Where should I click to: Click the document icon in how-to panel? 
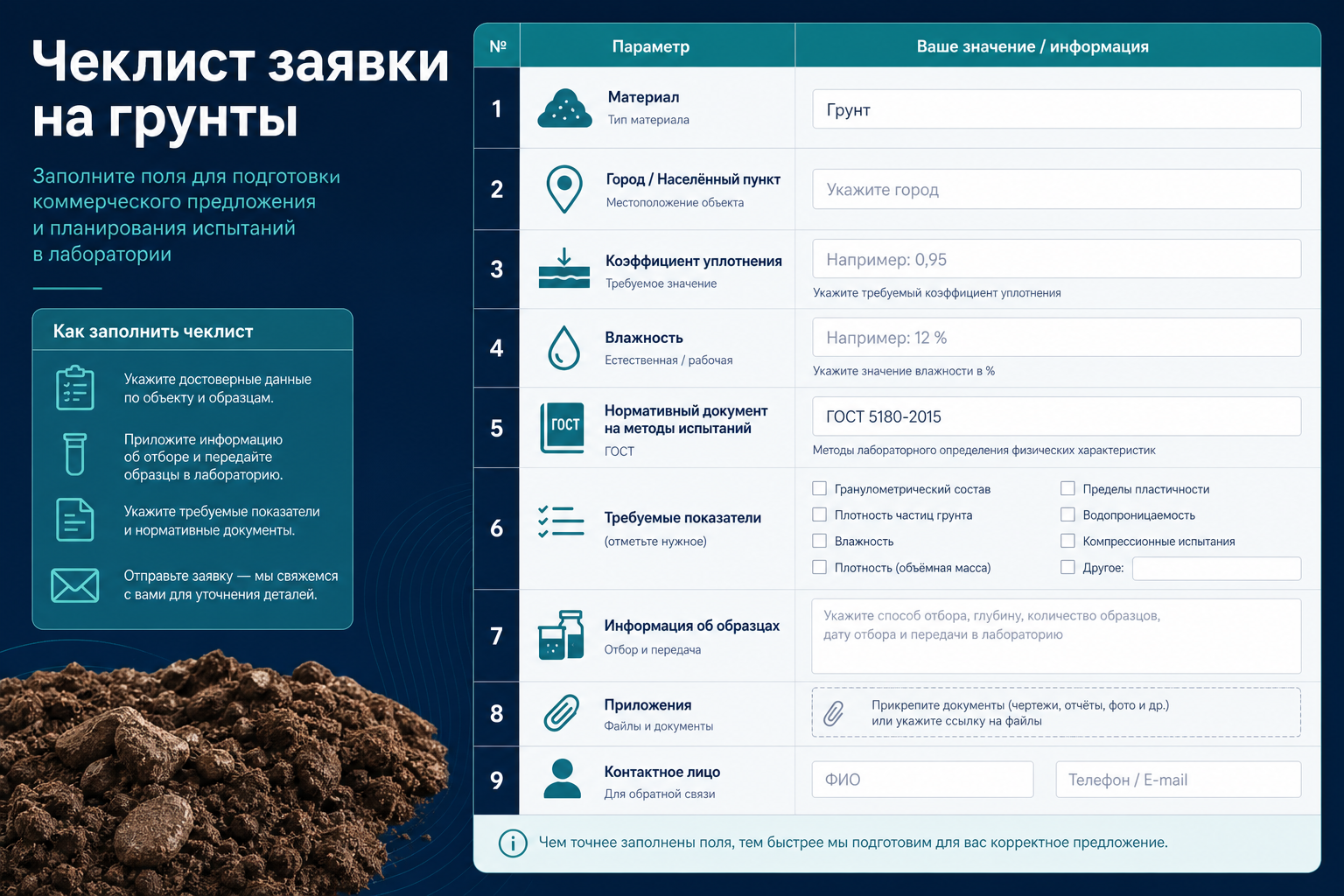click(75, 520)
